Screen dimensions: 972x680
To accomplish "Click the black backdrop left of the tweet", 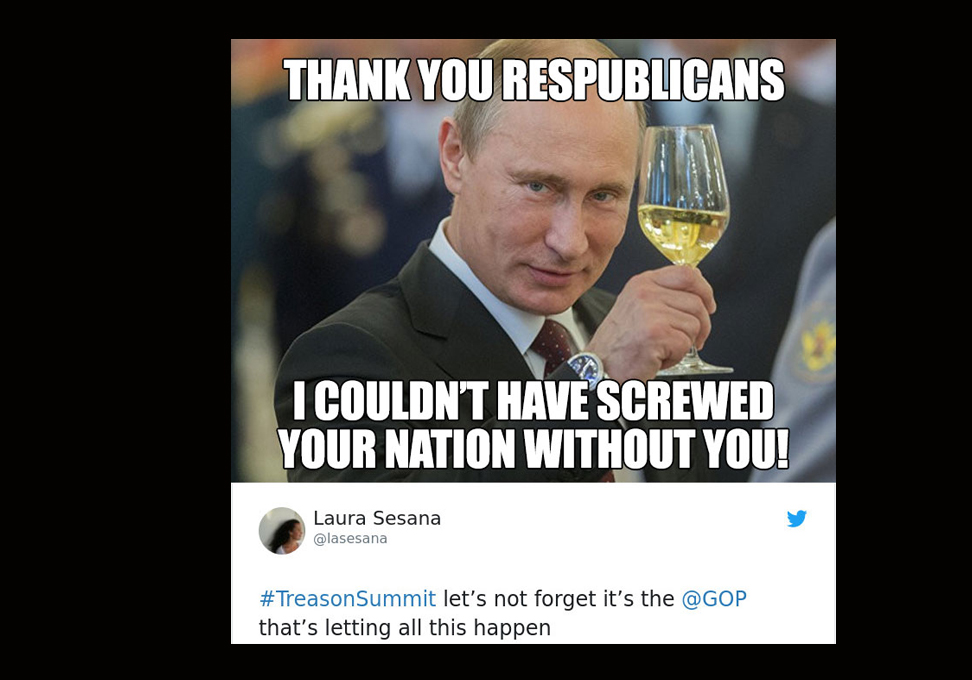I will (115, 340).
